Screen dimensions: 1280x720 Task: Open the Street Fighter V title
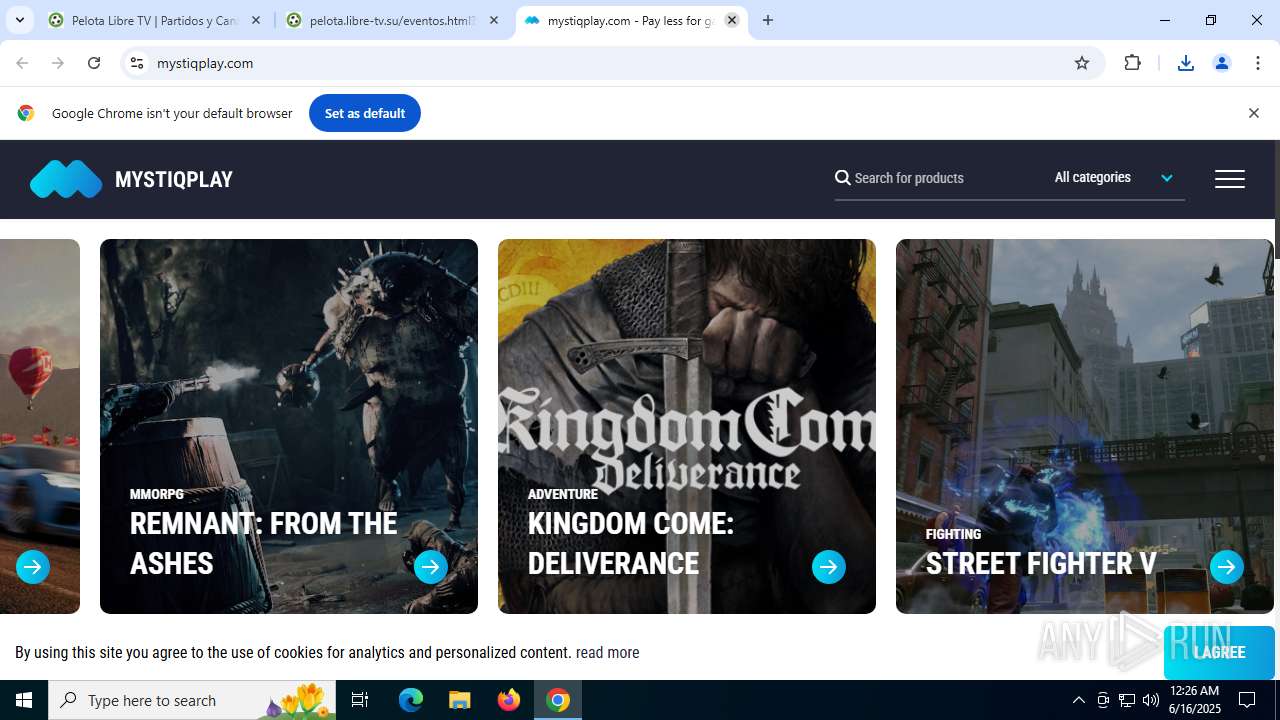(1041, 563)
